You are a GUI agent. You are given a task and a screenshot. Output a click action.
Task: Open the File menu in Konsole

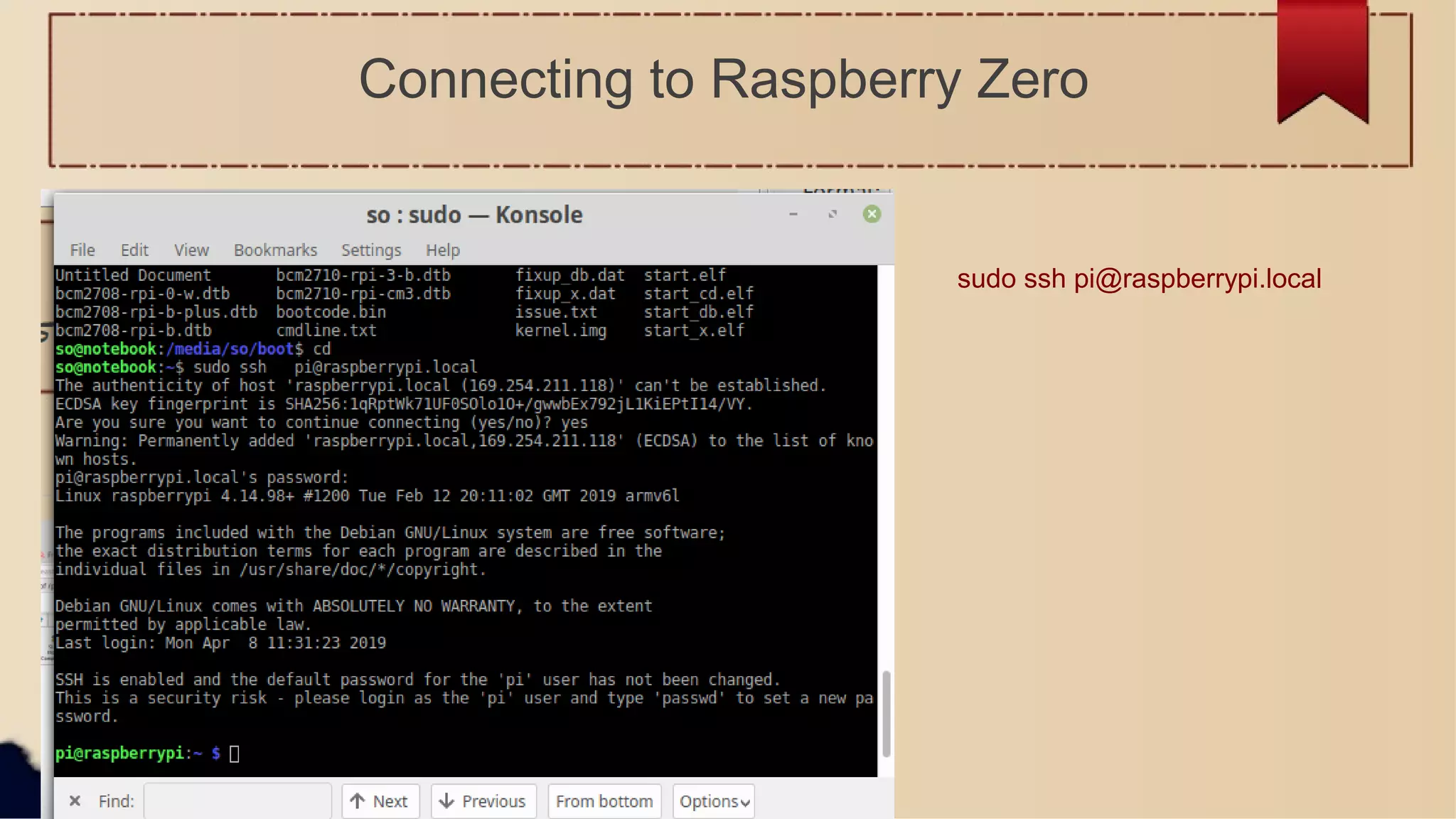click(82, 250)
